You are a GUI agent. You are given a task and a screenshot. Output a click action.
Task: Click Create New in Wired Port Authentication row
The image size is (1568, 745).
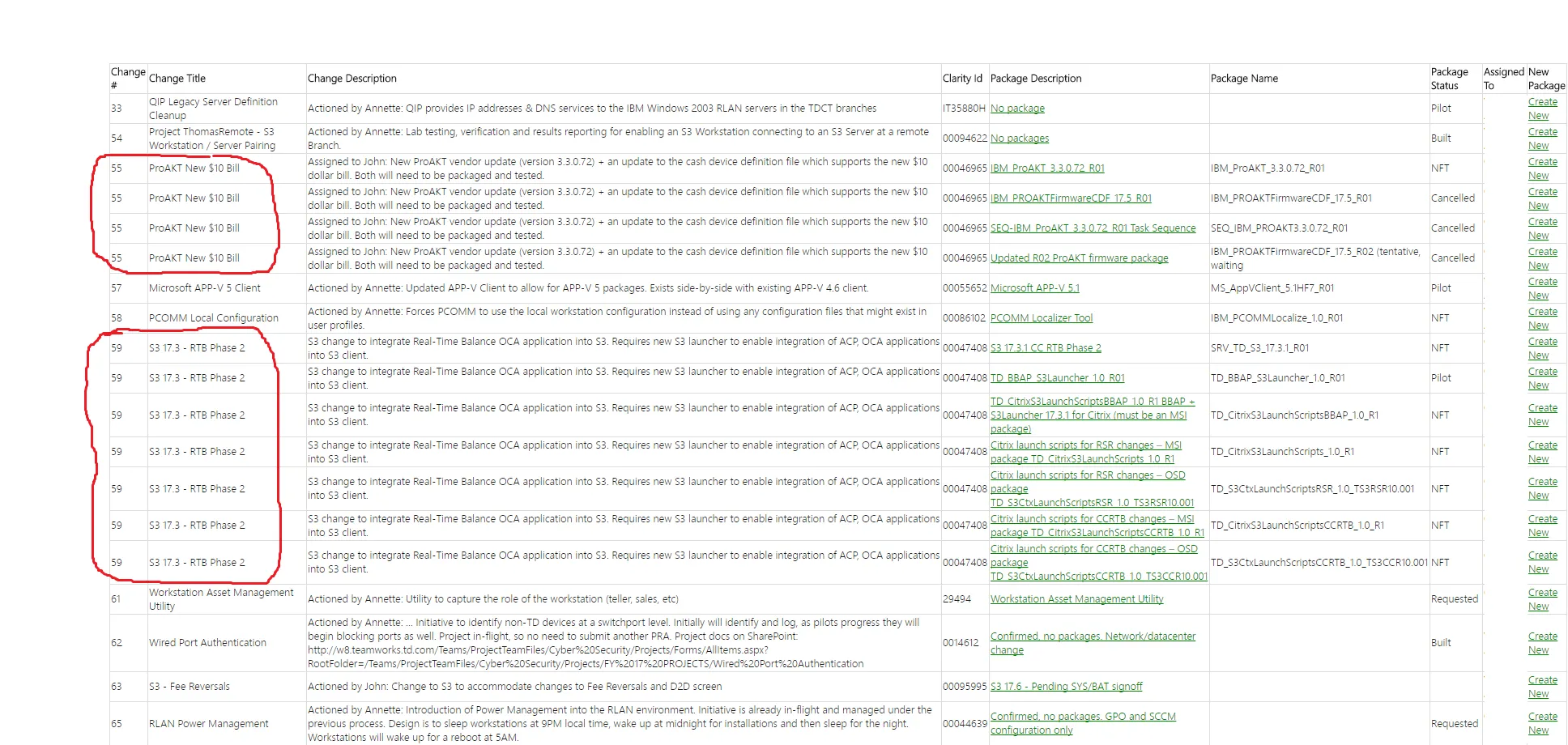pyautogui.click(x=1542, y=643)
